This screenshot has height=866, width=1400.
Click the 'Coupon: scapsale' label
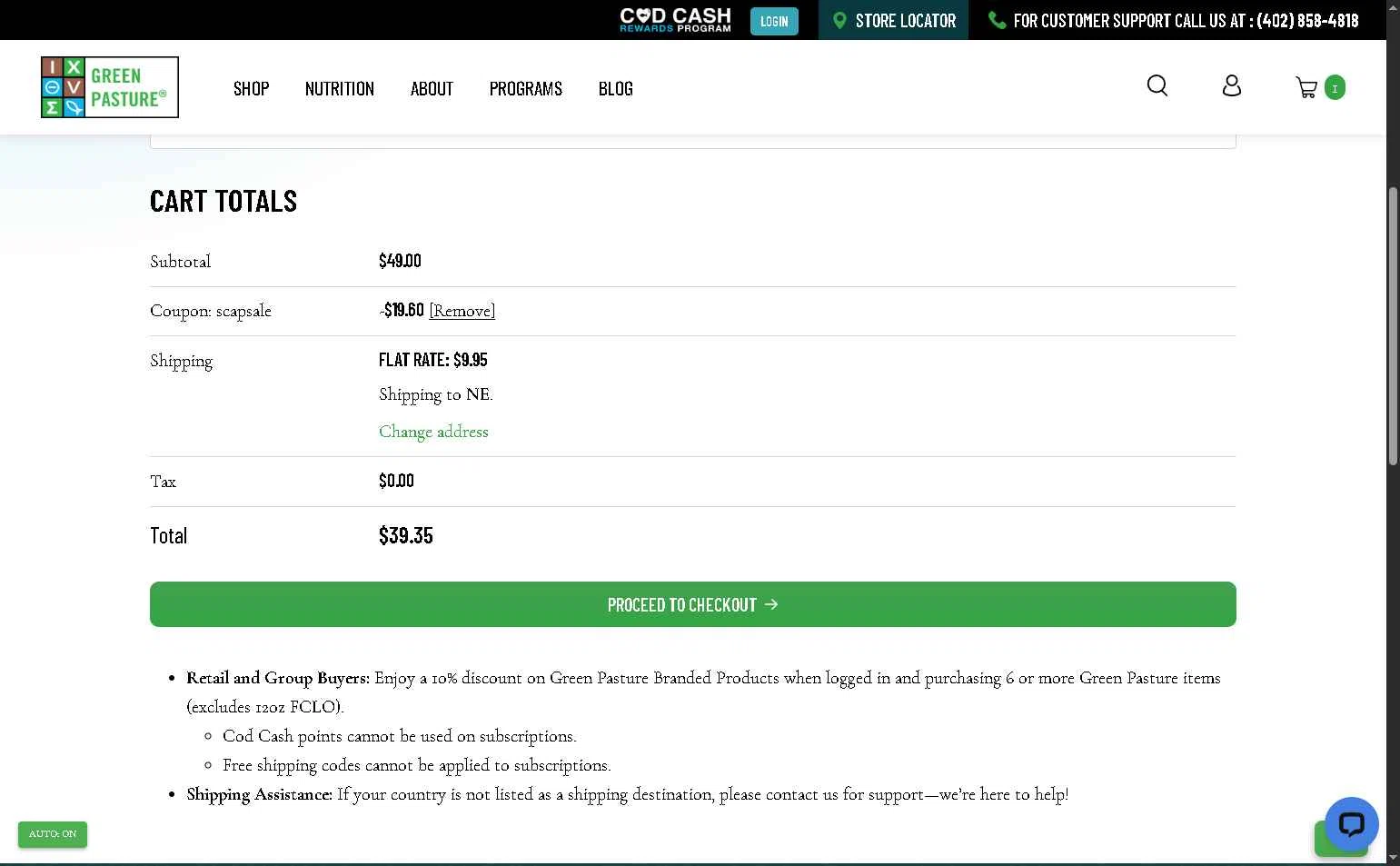coord(211,311)
